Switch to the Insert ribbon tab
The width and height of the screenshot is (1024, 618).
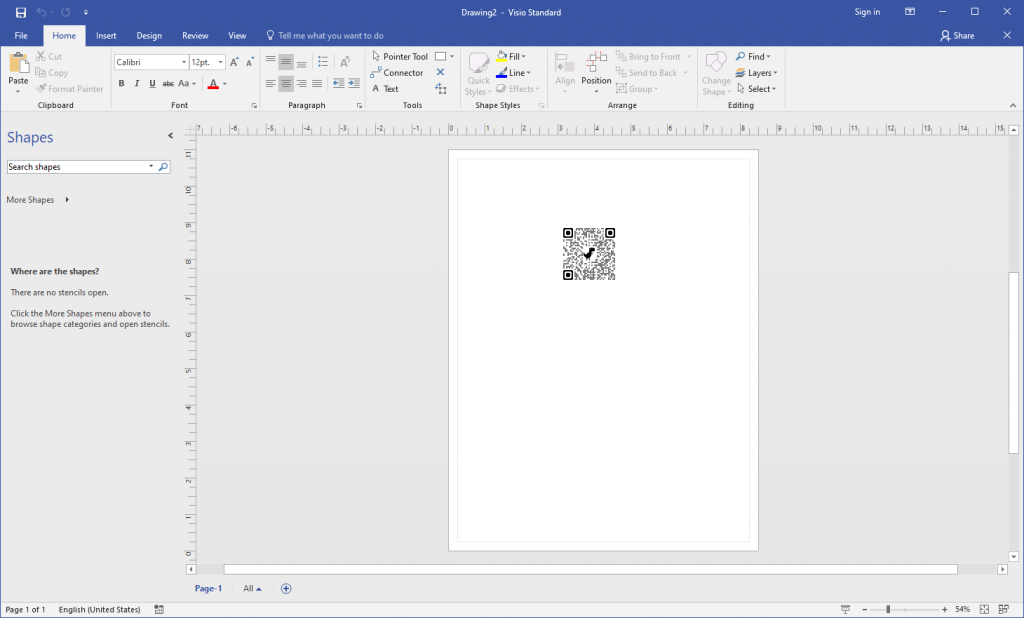pos(106,35)
